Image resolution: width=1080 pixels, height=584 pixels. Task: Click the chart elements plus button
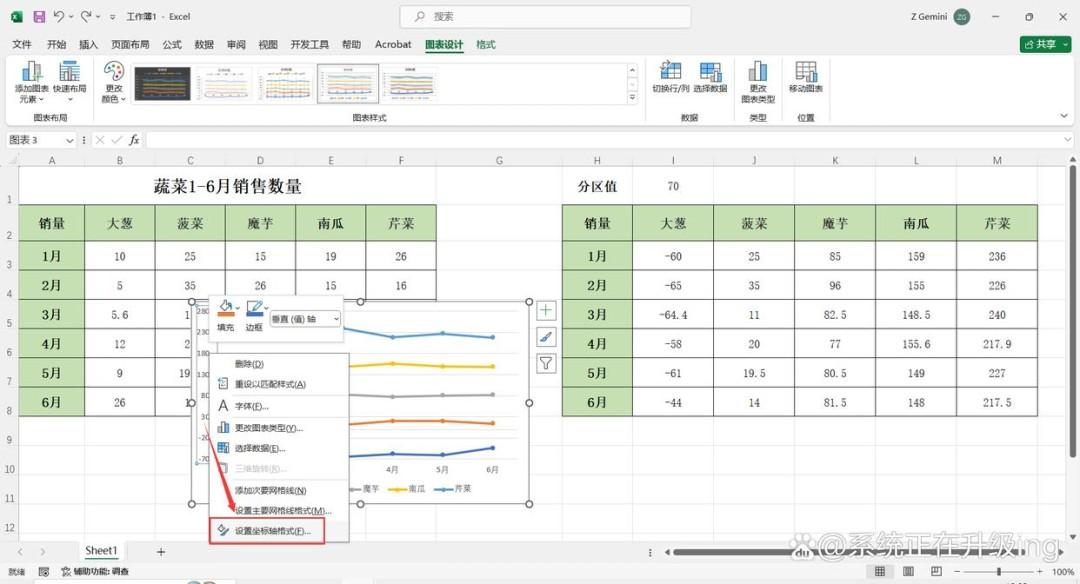tap(546, 311)
